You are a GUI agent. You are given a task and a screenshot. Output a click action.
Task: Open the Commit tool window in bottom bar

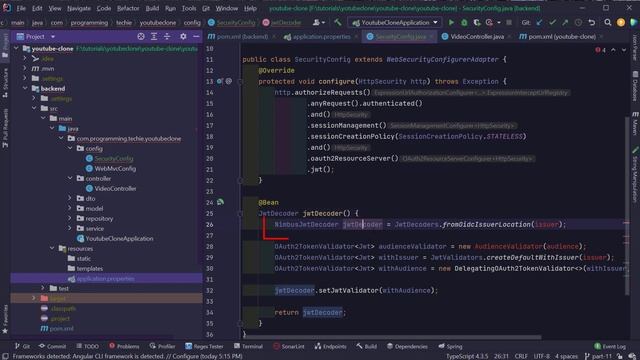pyautogui.click(x=52, y=346)
